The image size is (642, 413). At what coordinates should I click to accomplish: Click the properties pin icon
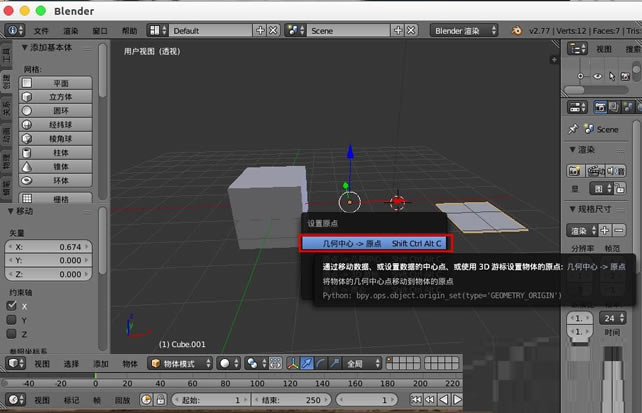pyautogui.click(x=573, y=129)
